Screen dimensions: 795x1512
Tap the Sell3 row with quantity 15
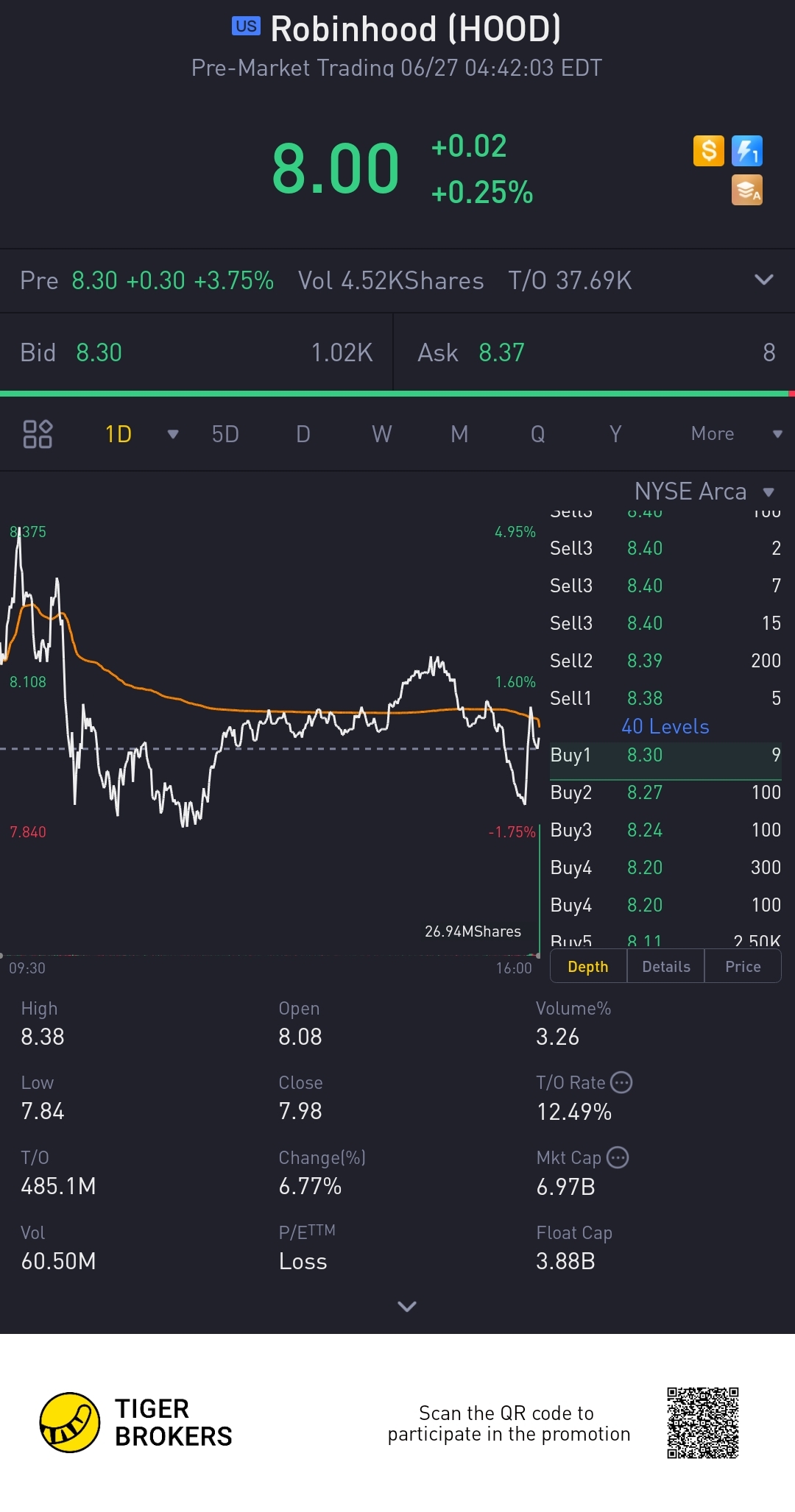click(665, 623)
